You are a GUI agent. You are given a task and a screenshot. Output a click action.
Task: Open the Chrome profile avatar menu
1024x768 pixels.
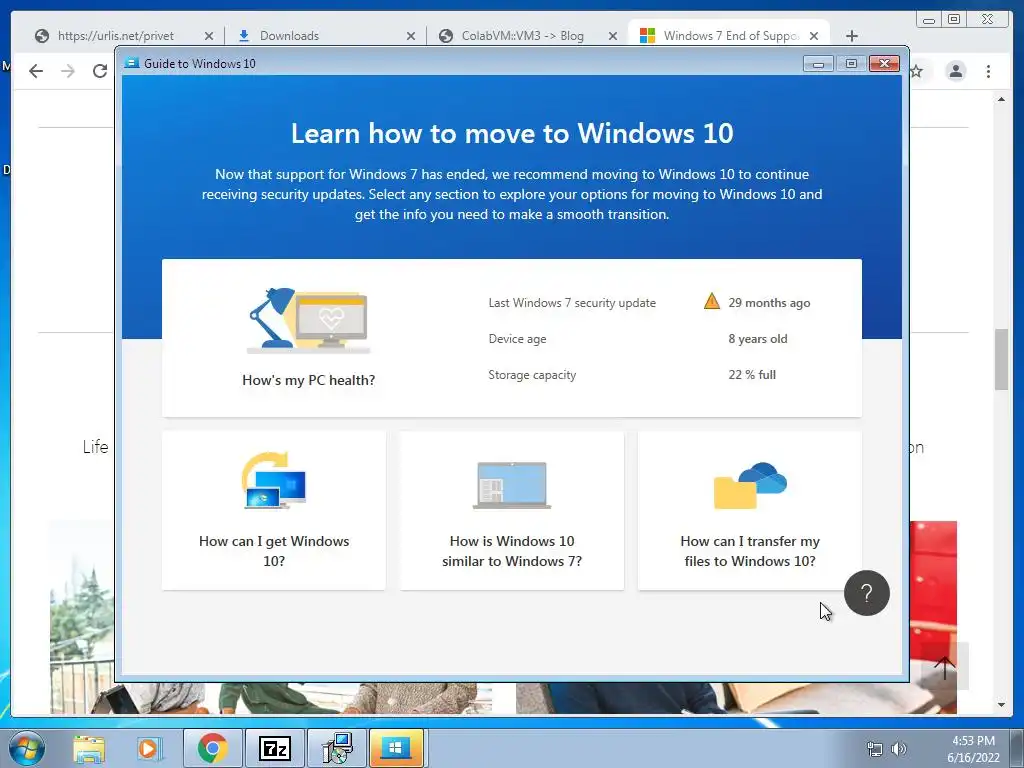click(x=955, y=71)
